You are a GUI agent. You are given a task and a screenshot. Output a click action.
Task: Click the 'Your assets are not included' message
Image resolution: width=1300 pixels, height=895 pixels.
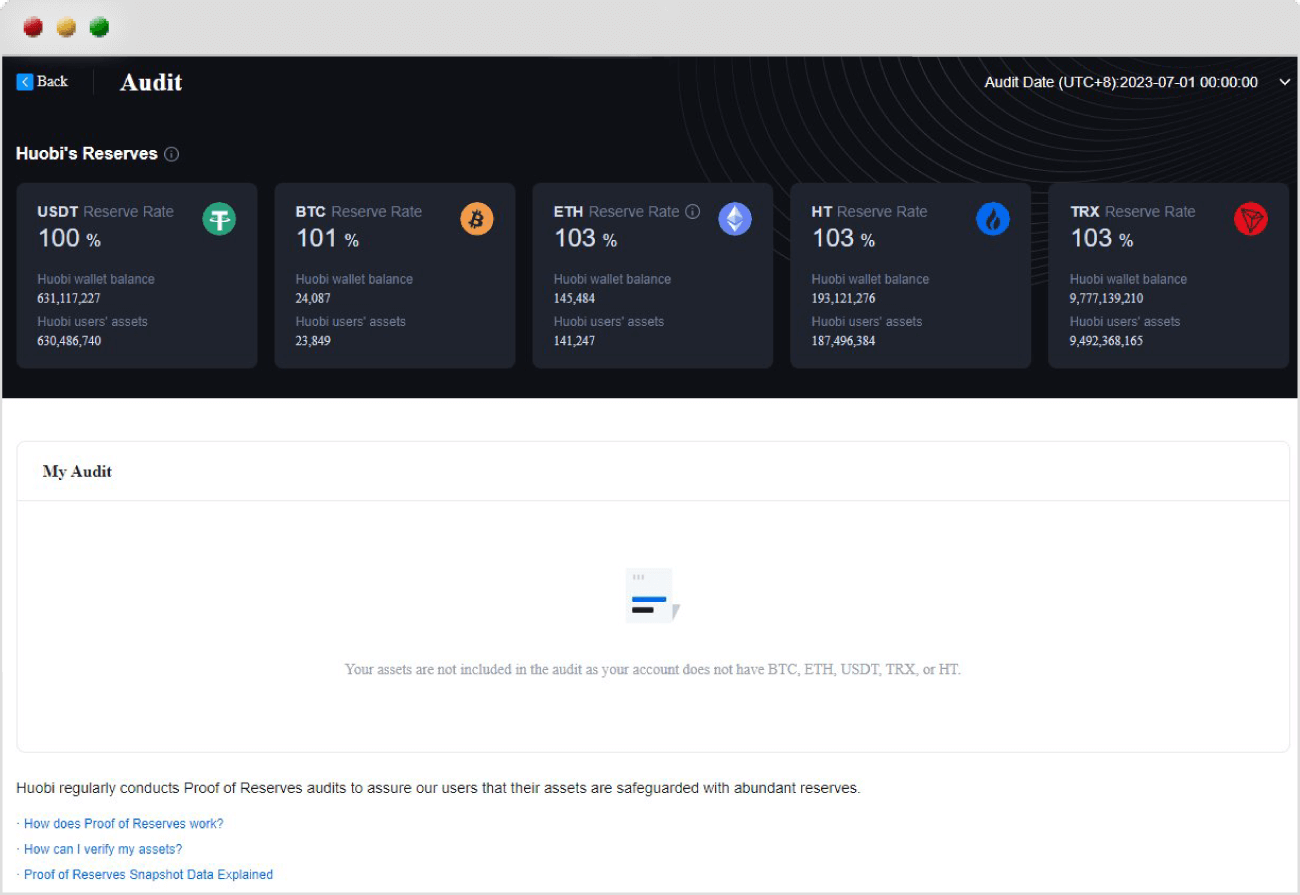click(652, 669)
